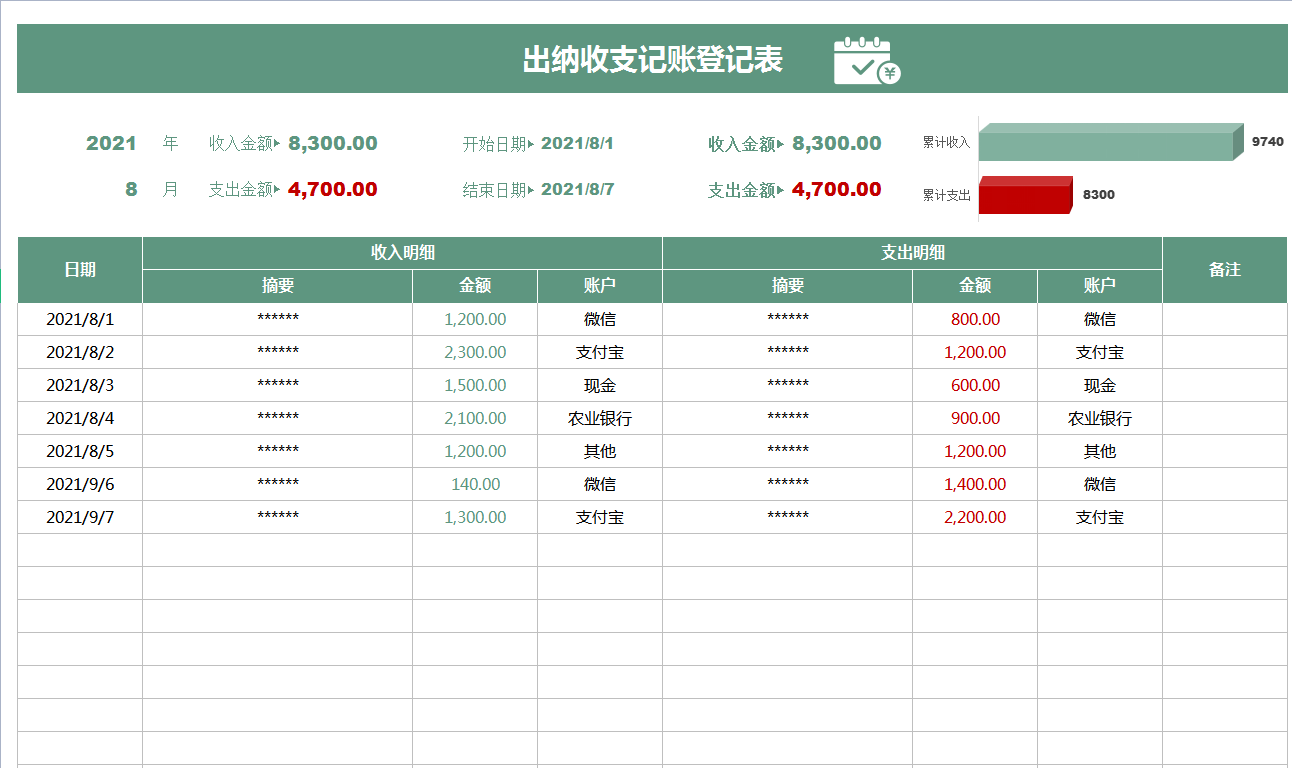This screenshot has width=1292, height=768.
Task: Click the 累计支出 chart axis label
Action: click(946, 195)
